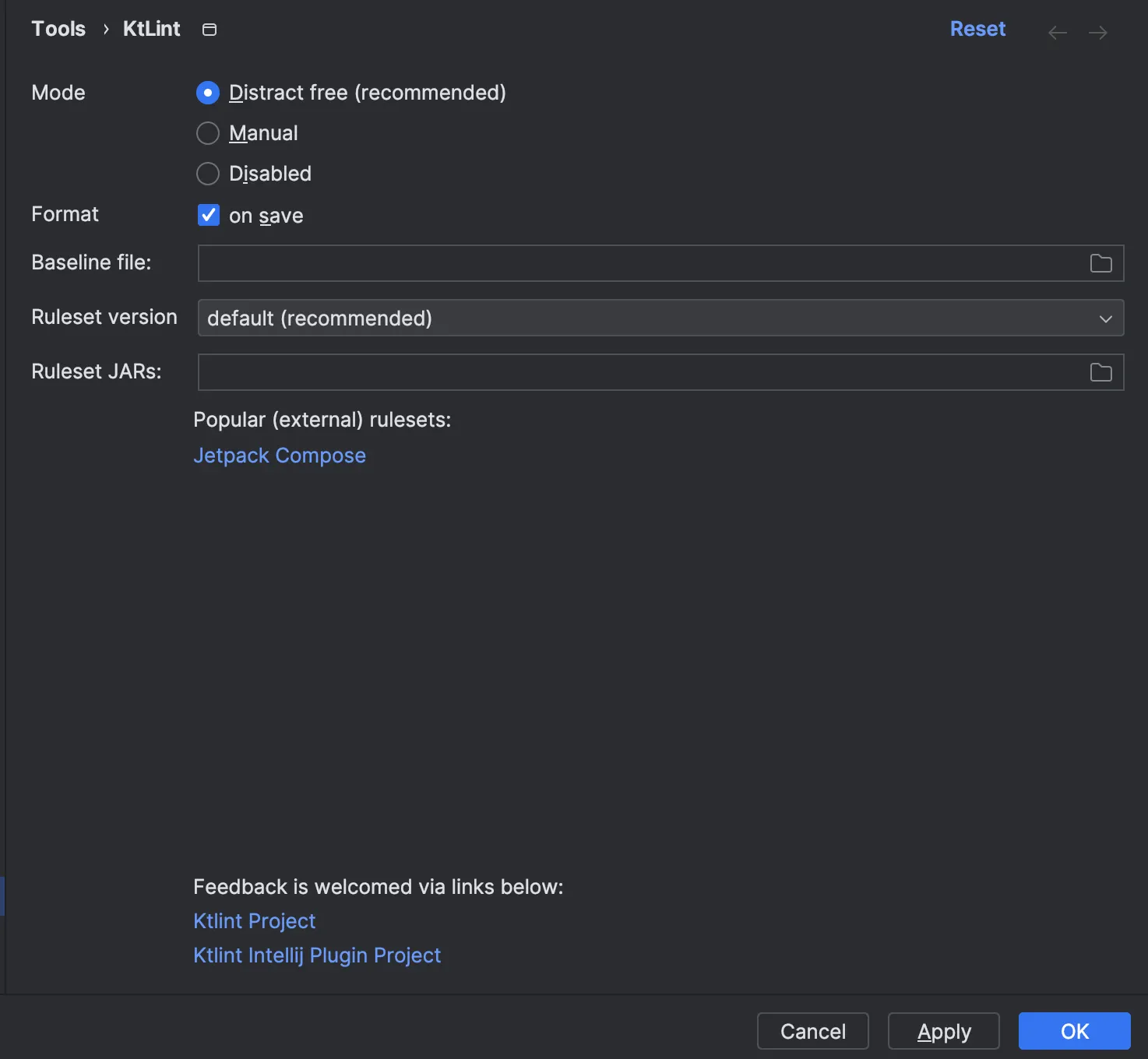Open the Ktlint Project link

click(x=254, y=921)
